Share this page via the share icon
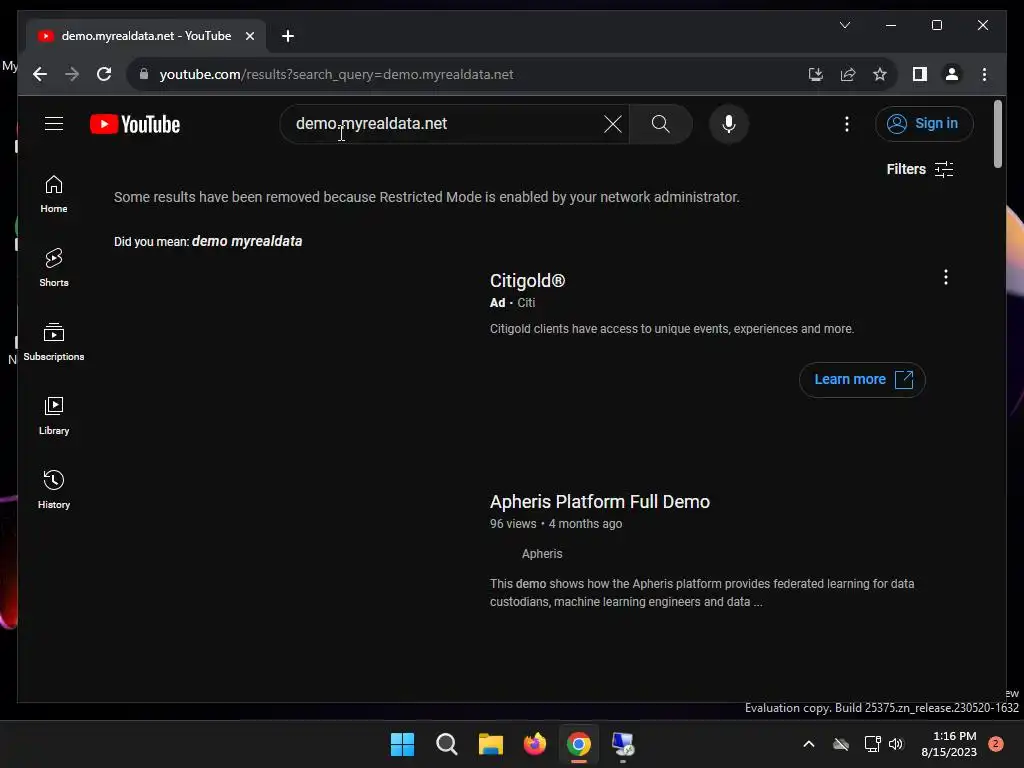 click(x=848, y=74)
